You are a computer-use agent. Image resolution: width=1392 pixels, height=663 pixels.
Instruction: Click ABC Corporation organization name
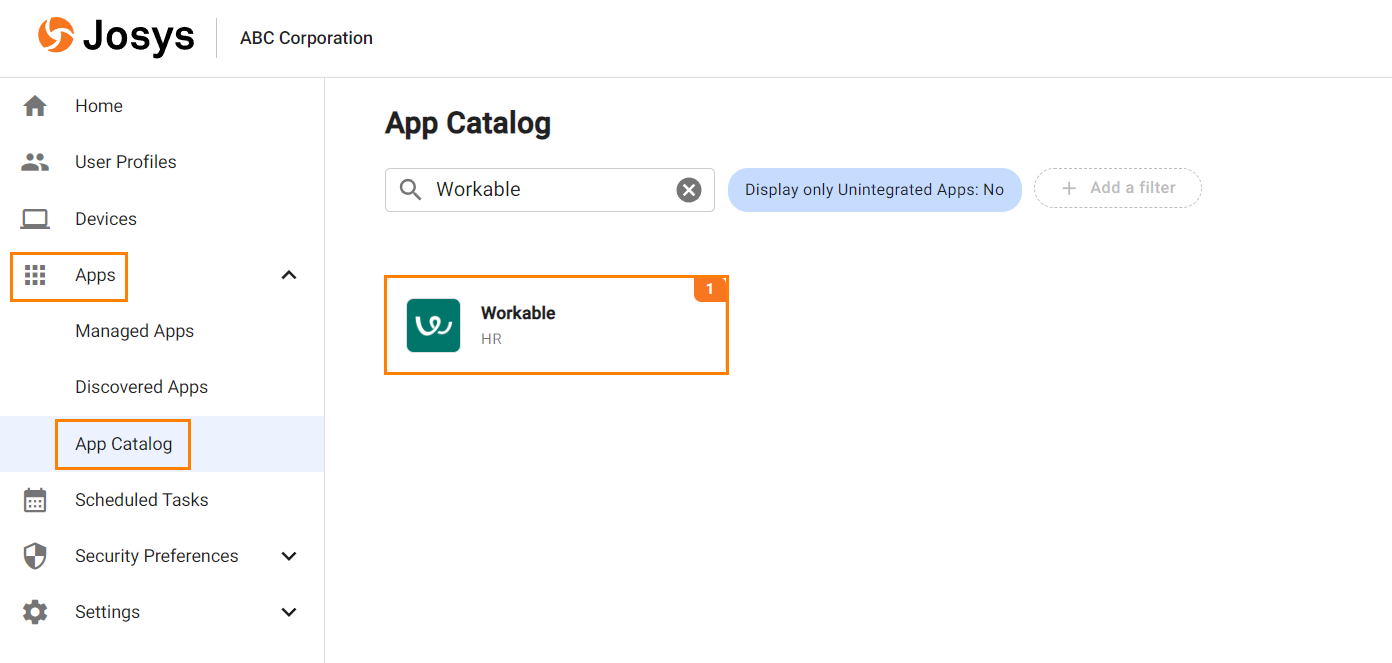(306, 38)
